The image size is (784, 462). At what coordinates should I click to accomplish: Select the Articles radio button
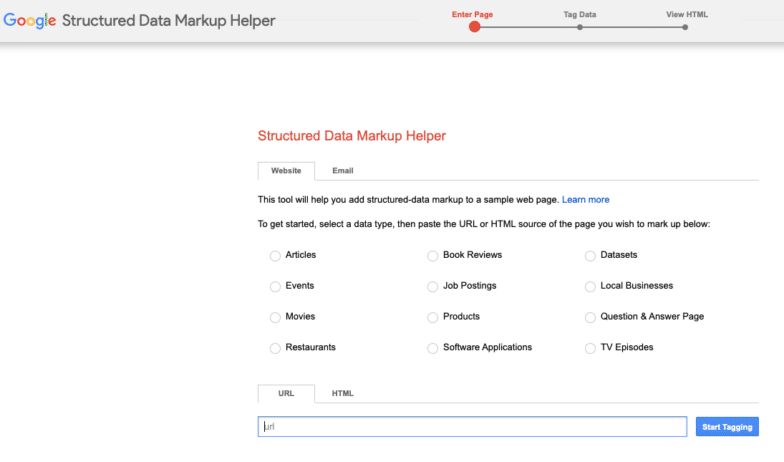point(275,256)
